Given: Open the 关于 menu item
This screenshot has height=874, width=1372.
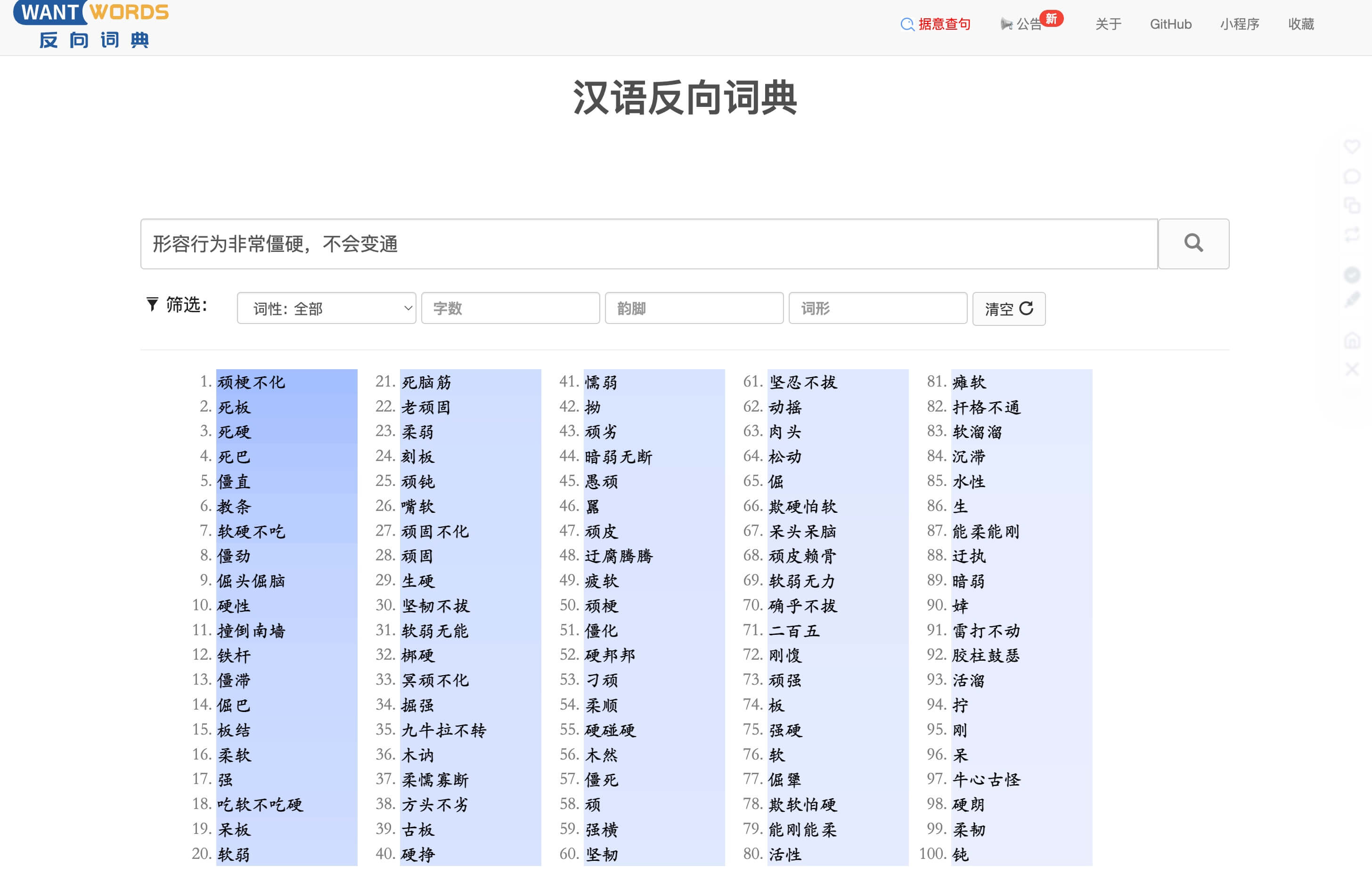Looking at the screenshot, I should tap(1108, 24).
